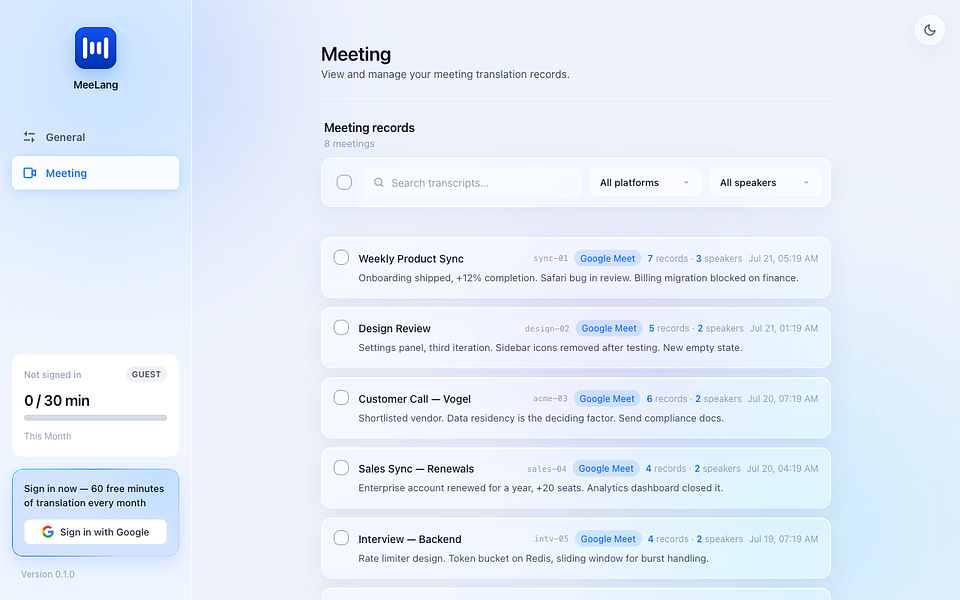Click the MeeLang app name text
960x600 pixels.
point(96,85)
